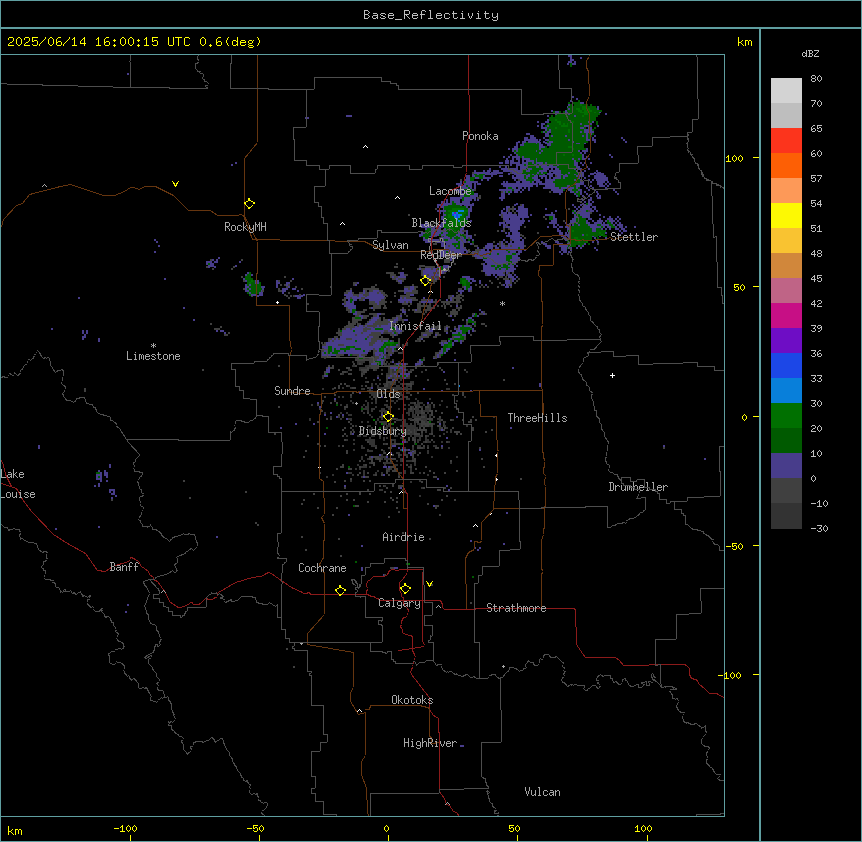This screenshot has height=842, width=862.
Task: Click the Sylvan label
Action: click(x=390, y=245)
